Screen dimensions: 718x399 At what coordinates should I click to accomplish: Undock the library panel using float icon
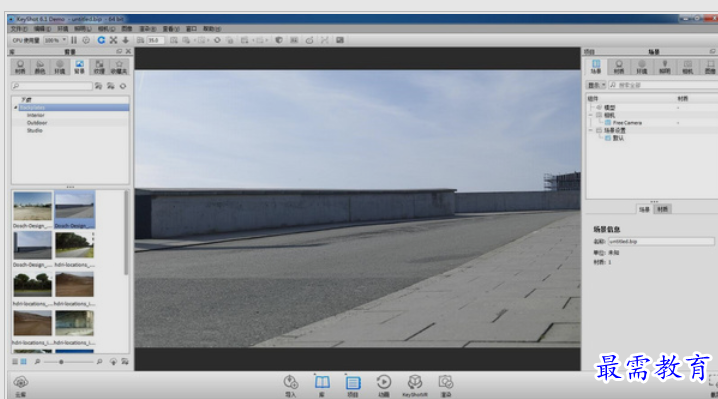[120, 51]
